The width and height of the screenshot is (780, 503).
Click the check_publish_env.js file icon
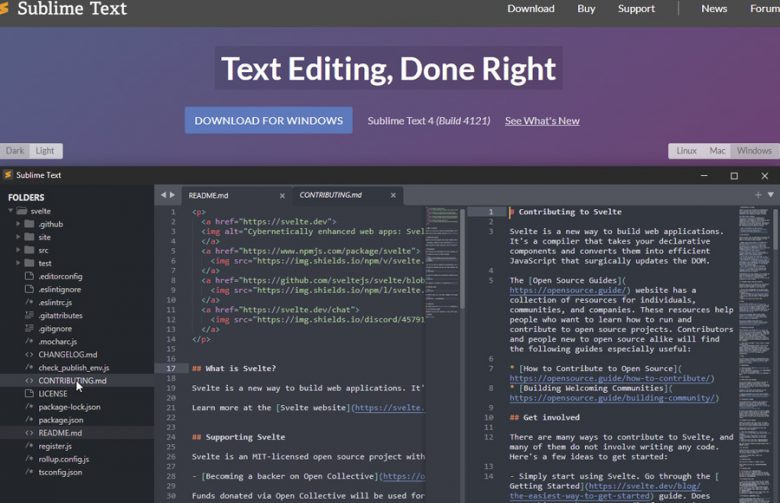(x=29, y=367)
